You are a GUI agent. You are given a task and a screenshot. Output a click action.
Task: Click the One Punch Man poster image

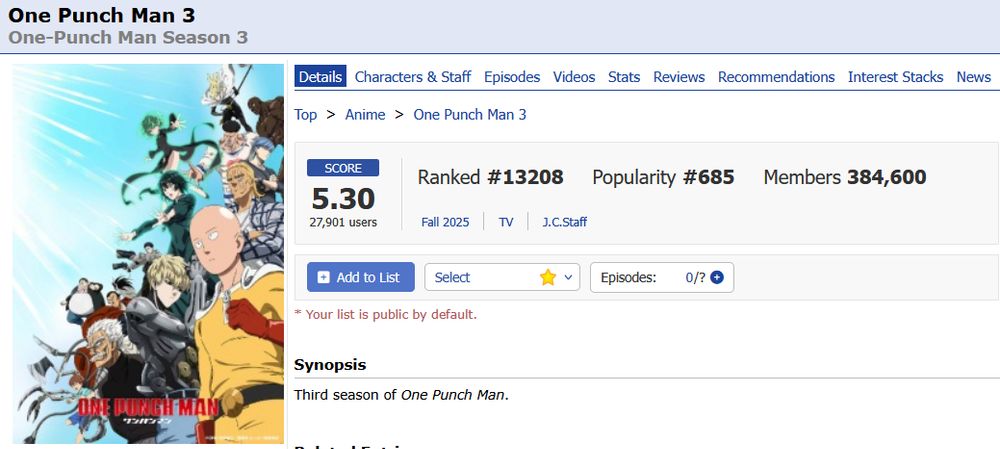pyautogui.click(x=148, y=254)
